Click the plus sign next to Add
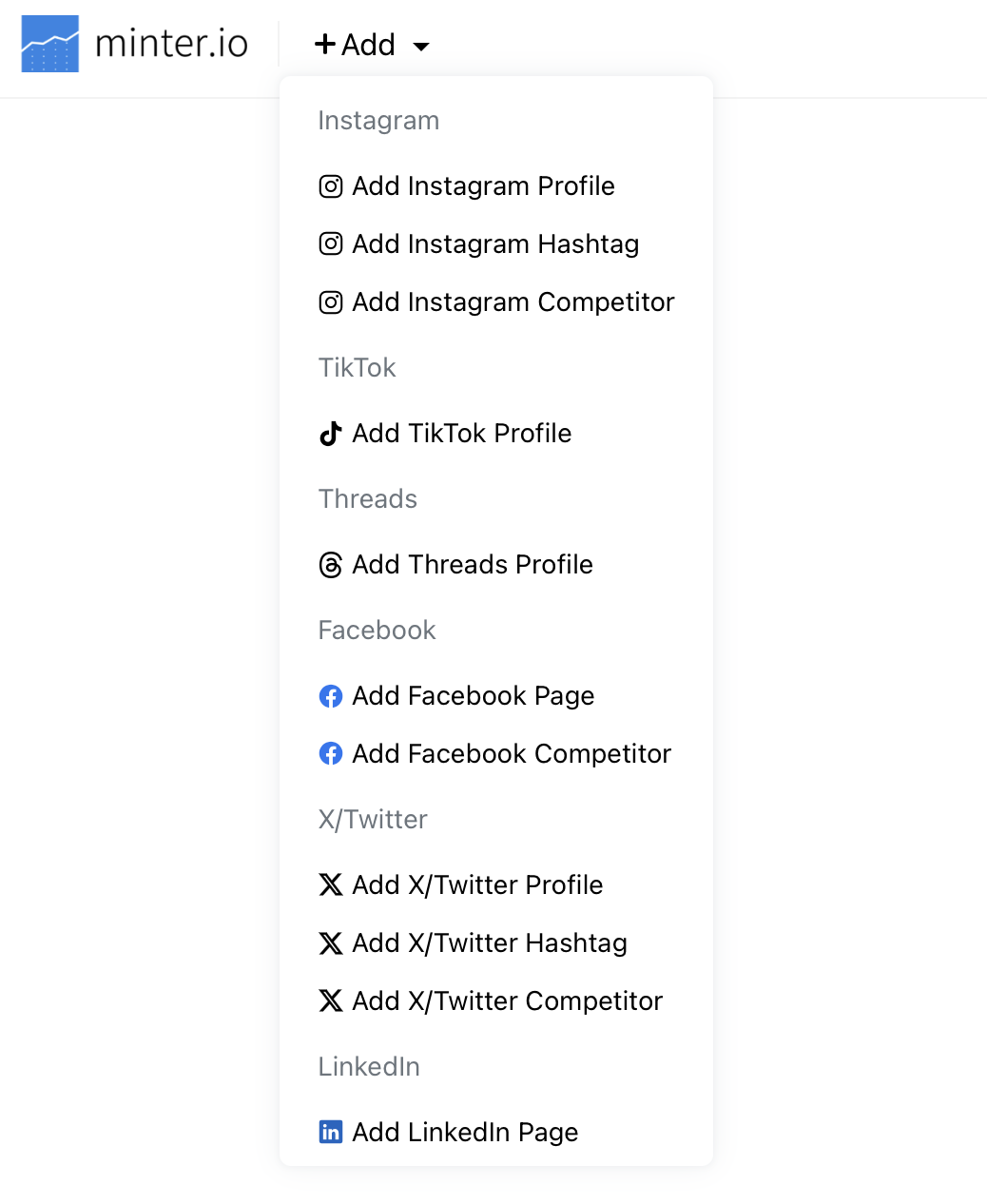Screen dimensions: 987x1204 (325, 45)
